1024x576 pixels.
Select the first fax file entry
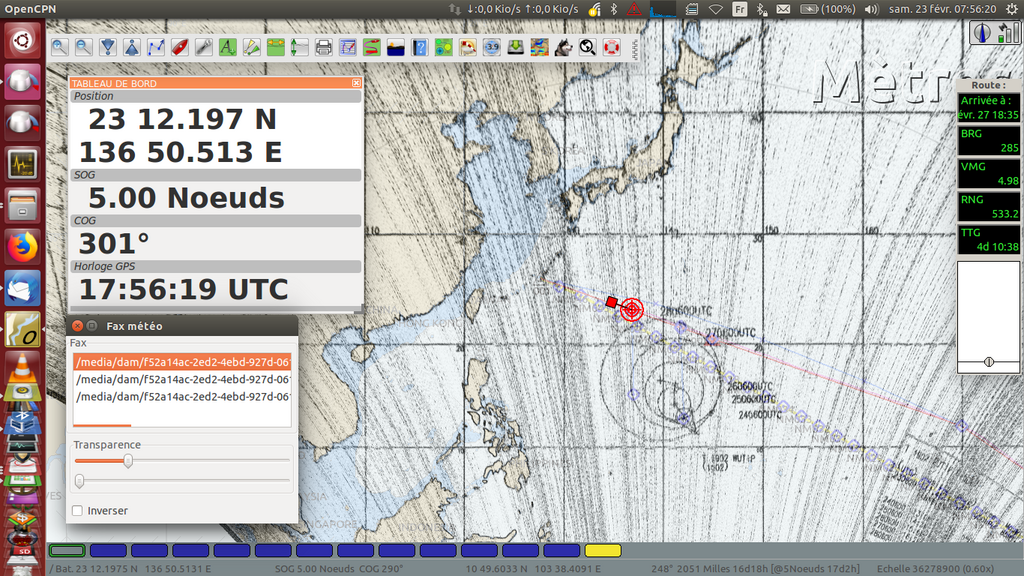tap(182, 362)
